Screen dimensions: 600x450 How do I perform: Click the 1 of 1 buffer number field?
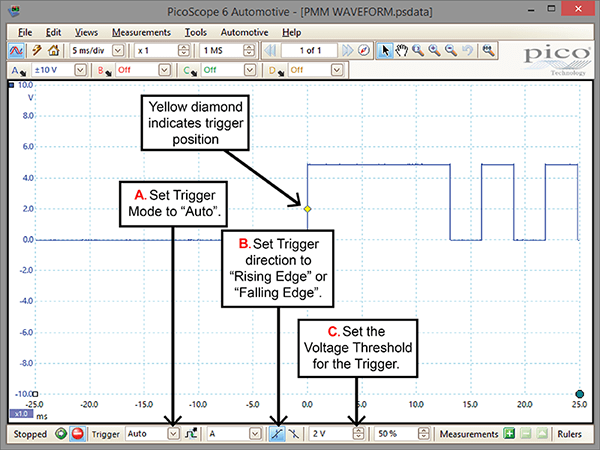[x=310, y=51]
